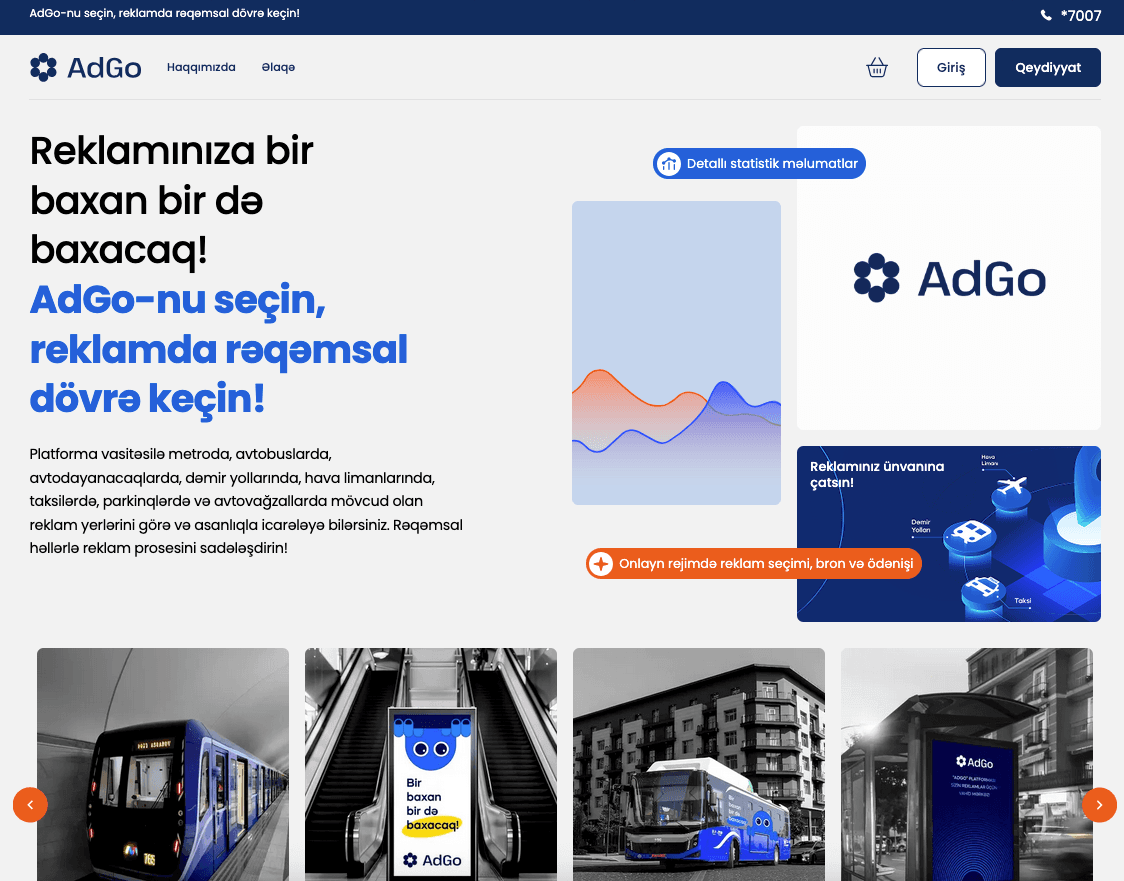Screen dimensions: 1124x881
Task: Open the bus stop display thumbnail
Action: [967, 765]
